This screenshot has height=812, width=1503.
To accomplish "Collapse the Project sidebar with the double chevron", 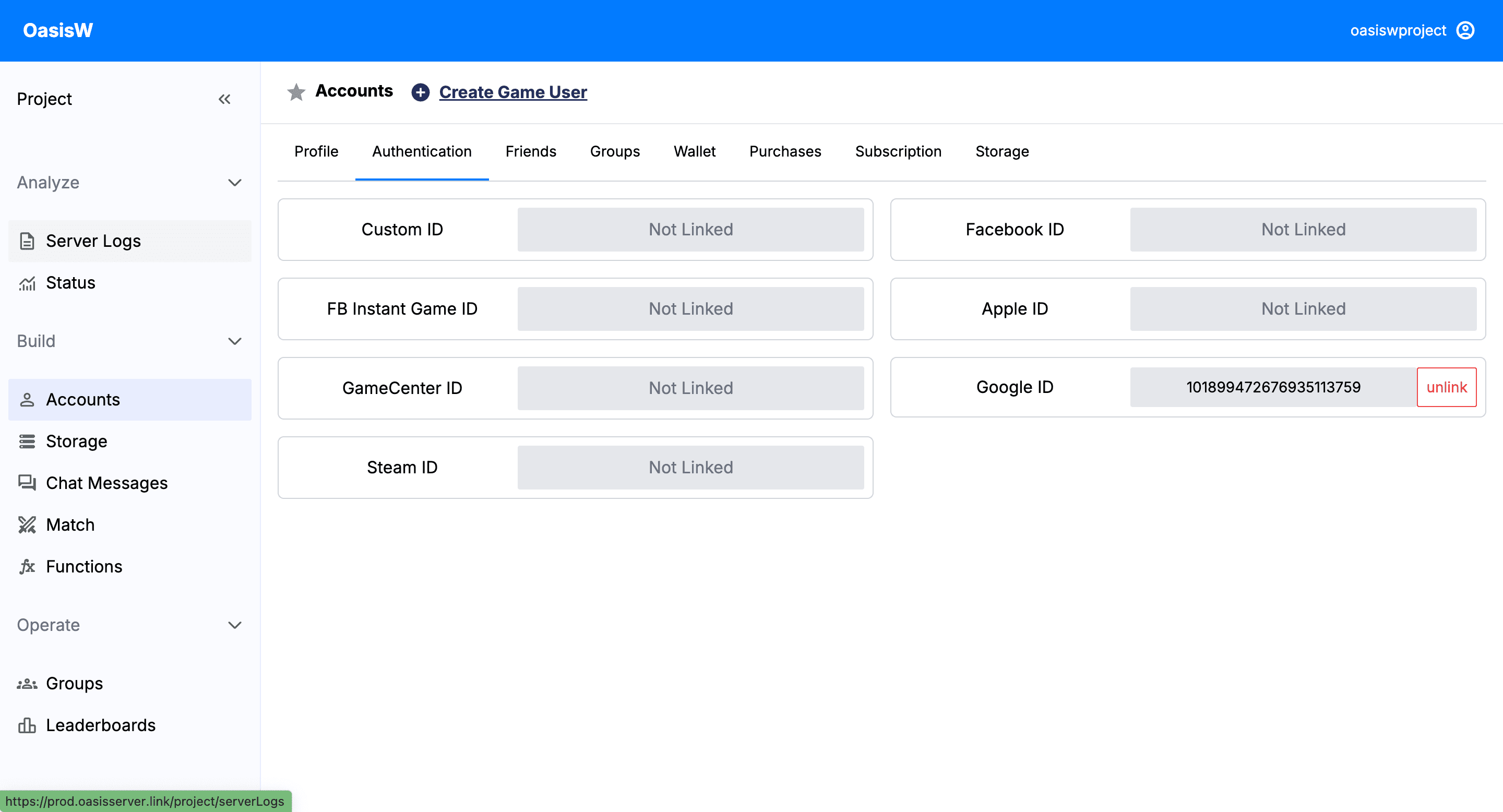I will pos(224,99).
